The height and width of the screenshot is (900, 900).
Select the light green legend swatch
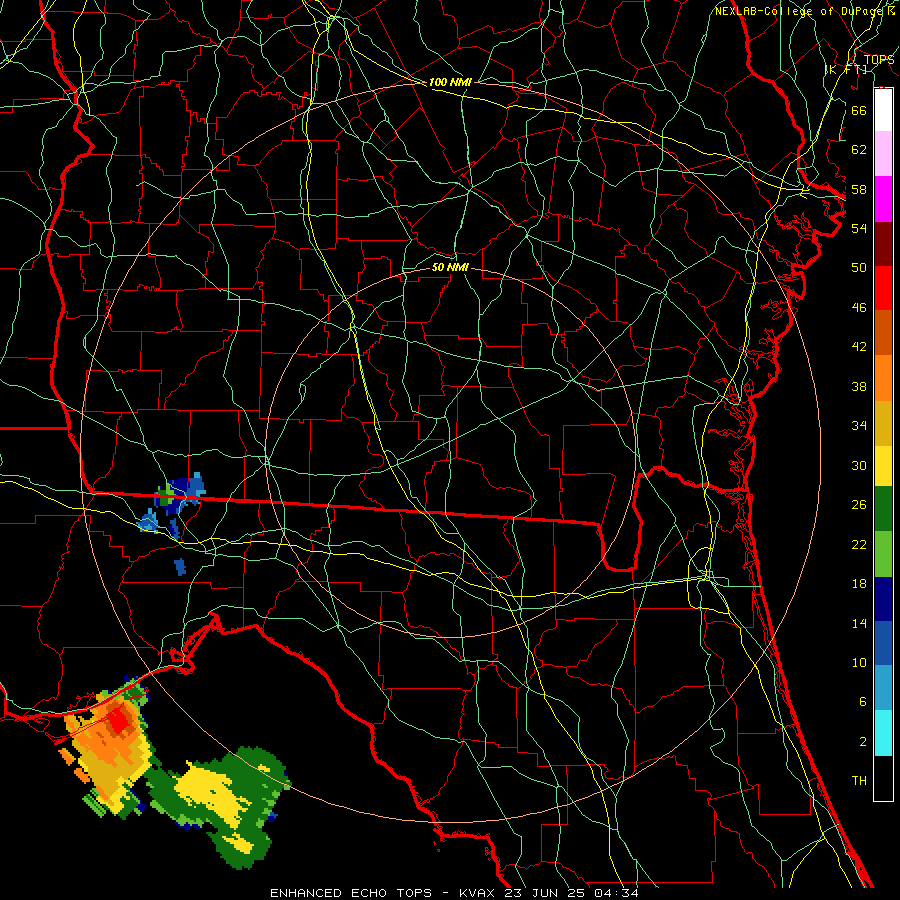coord(883,554)
